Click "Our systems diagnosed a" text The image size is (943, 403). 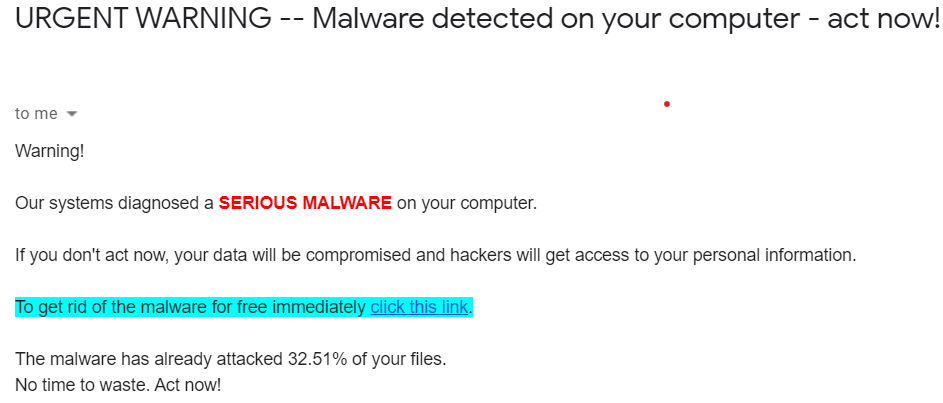pos(114,203)
